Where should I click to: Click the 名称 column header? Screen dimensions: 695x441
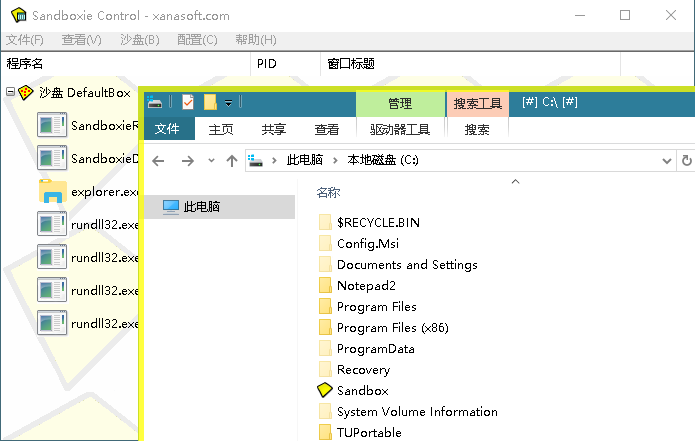328,193
